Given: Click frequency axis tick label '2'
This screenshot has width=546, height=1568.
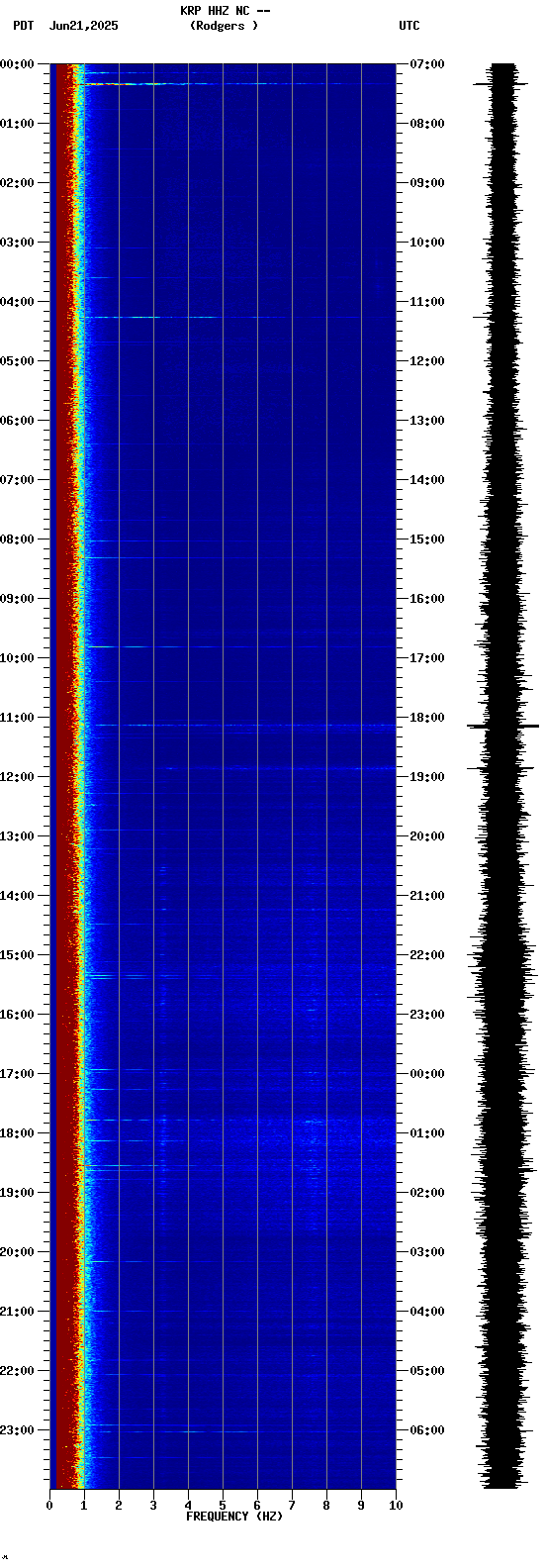Looking at the screenshot, I should [x=119, y=1506].
